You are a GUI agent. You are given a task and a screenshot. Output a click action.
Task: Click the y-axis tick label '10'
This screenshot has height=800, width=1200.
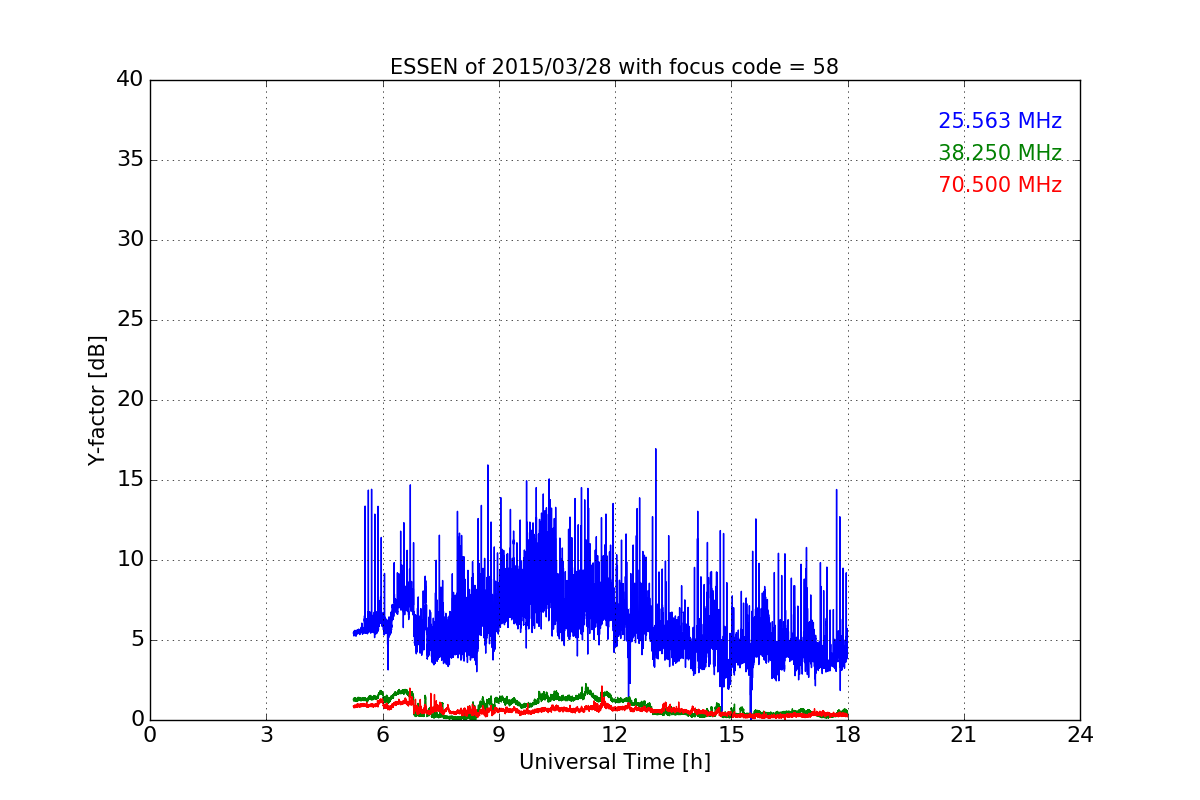click(x=130, y=560)
